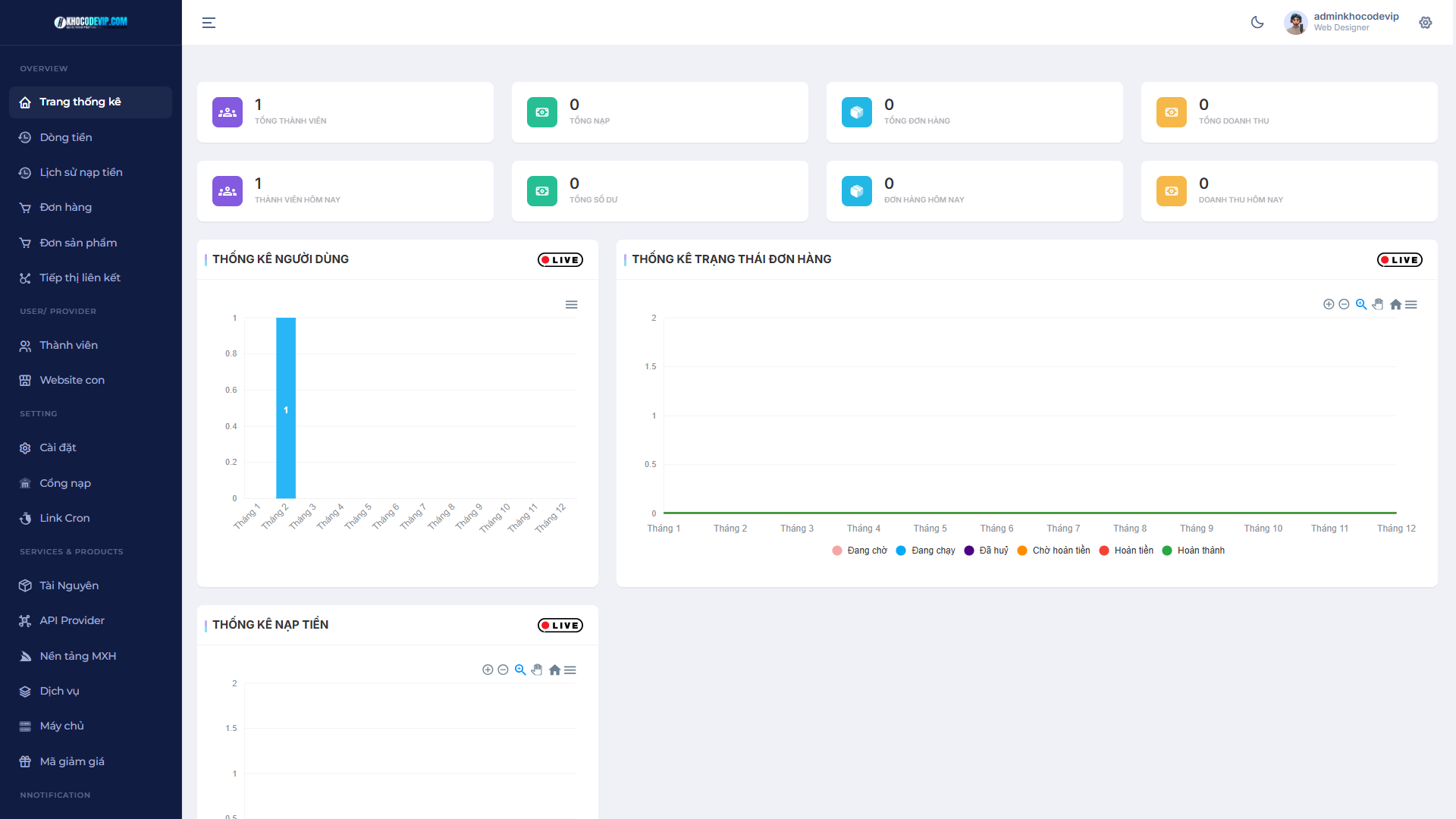Toggle dark mode moon icon

(1257, 23)
